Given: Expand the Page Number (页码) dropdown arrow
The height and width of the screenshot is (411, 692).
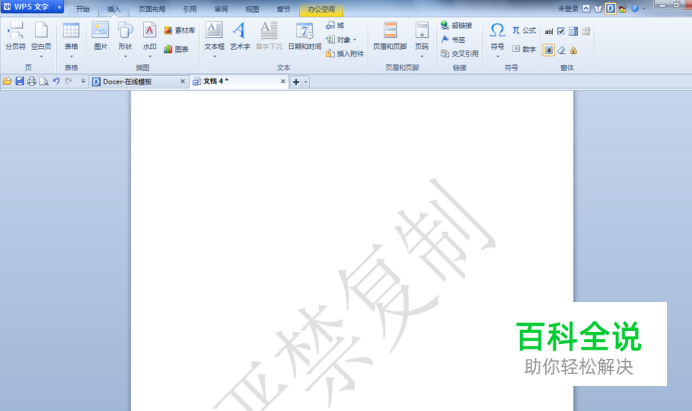Looking at the screenshot, I should point(422,57).
